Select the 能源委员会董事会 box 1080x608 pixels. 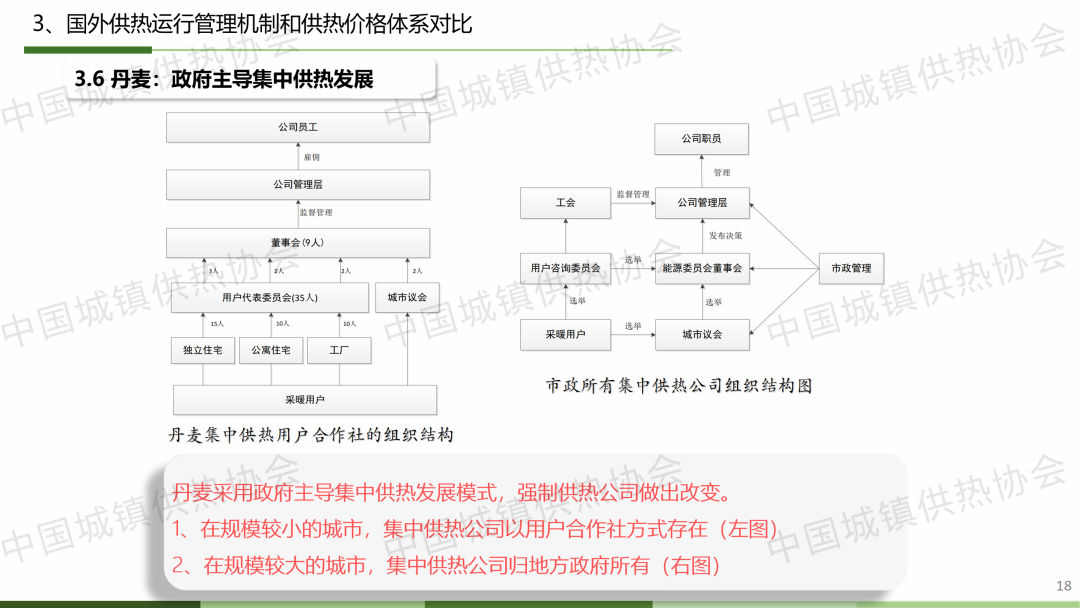701,268
